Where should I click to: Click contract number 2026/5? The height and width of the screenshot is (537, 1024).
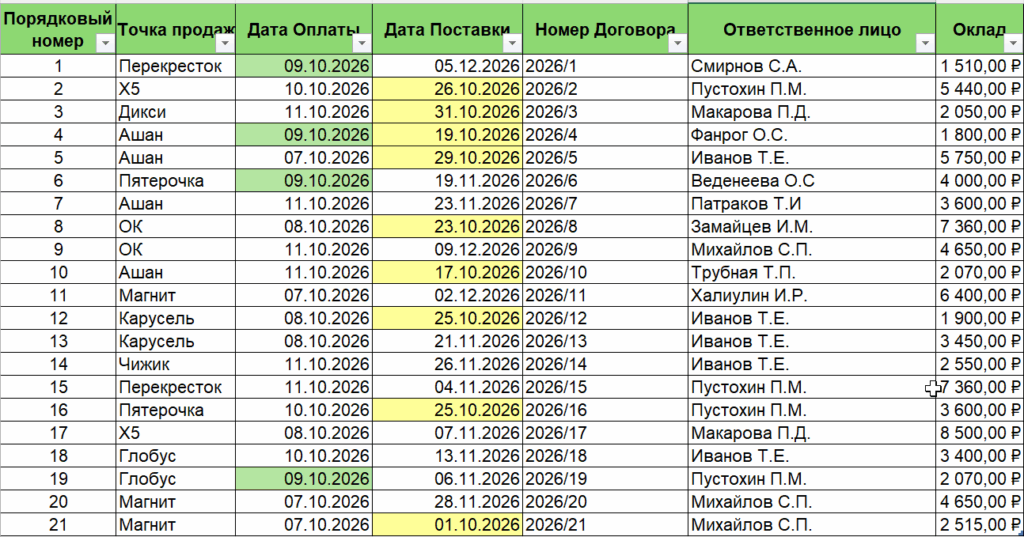pyautogui.click(x=605, y=157)
